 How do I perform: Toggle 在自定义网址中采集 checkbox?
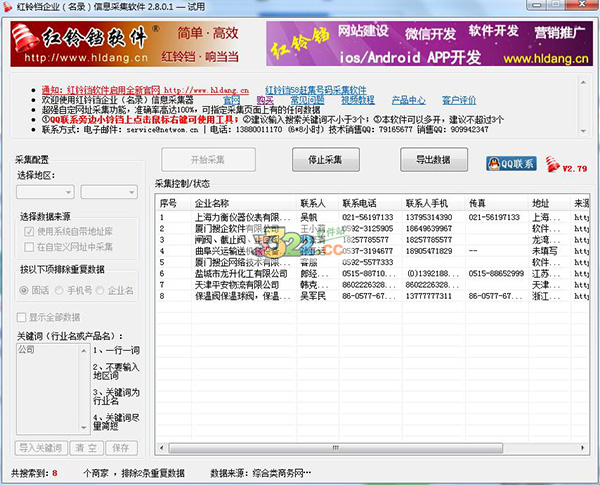coord(29,247)
